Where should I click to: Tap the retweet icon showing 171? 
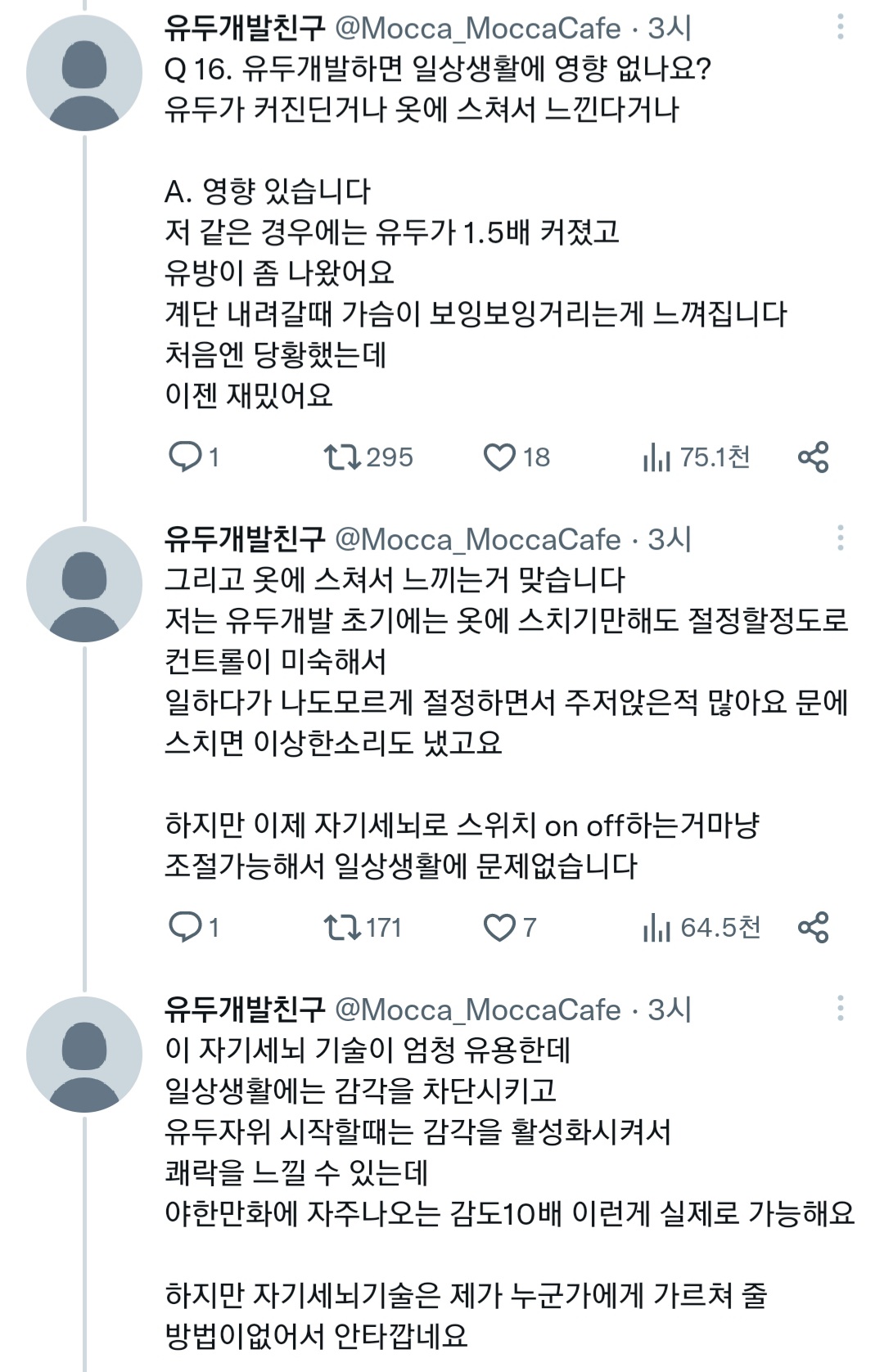click(342, 927)
